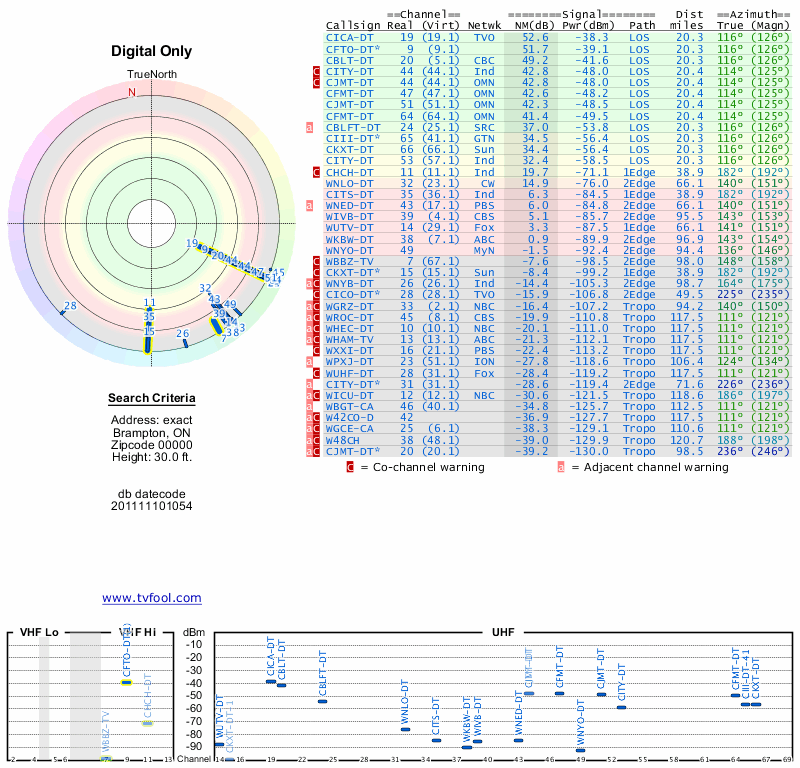The image size is (800, 768).
Task: Click the channel 32 label on the radar plot
Action: [205, 288]
